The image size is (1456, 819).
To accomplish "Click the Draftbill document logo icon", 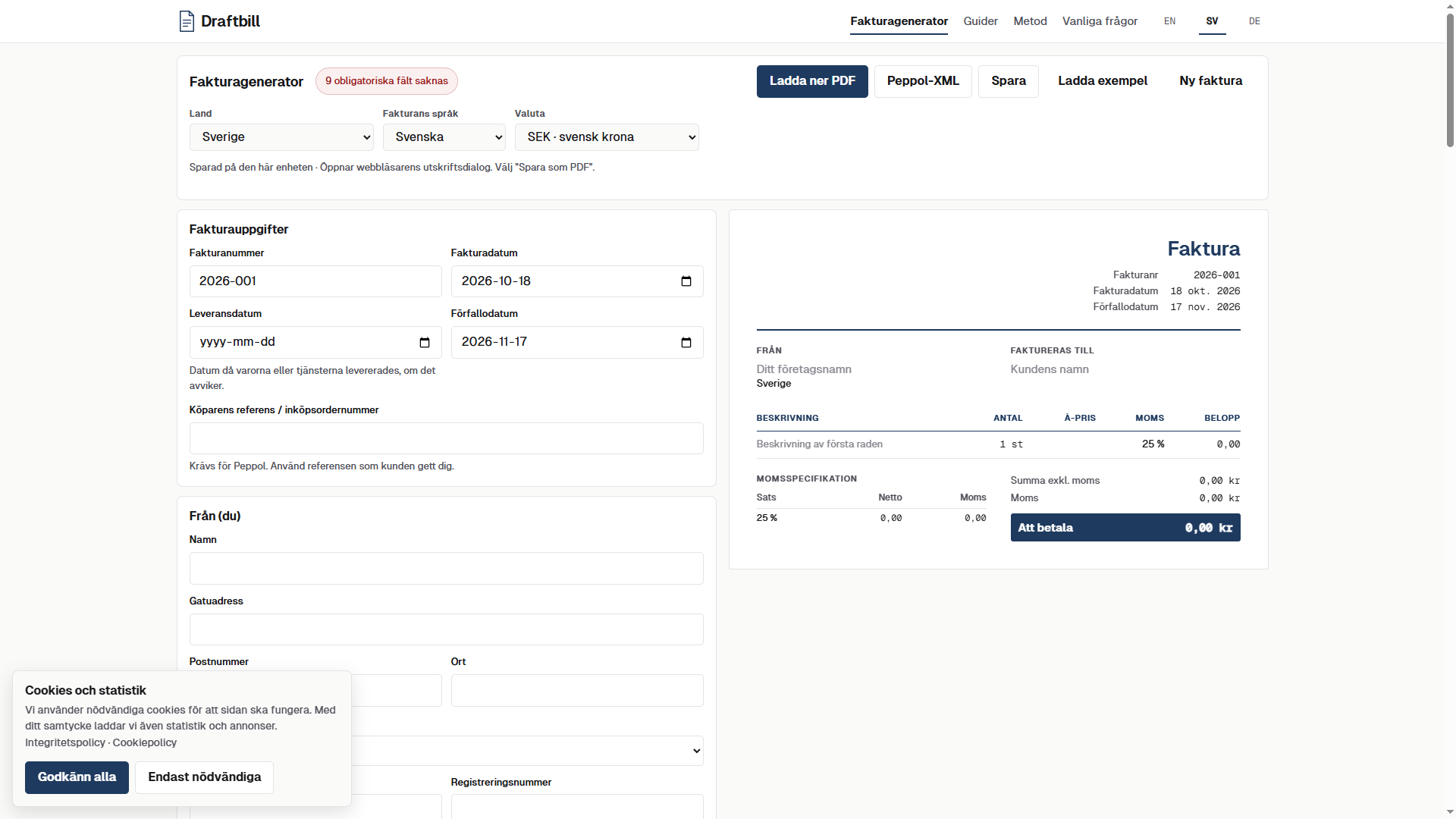I will point(187,21).
